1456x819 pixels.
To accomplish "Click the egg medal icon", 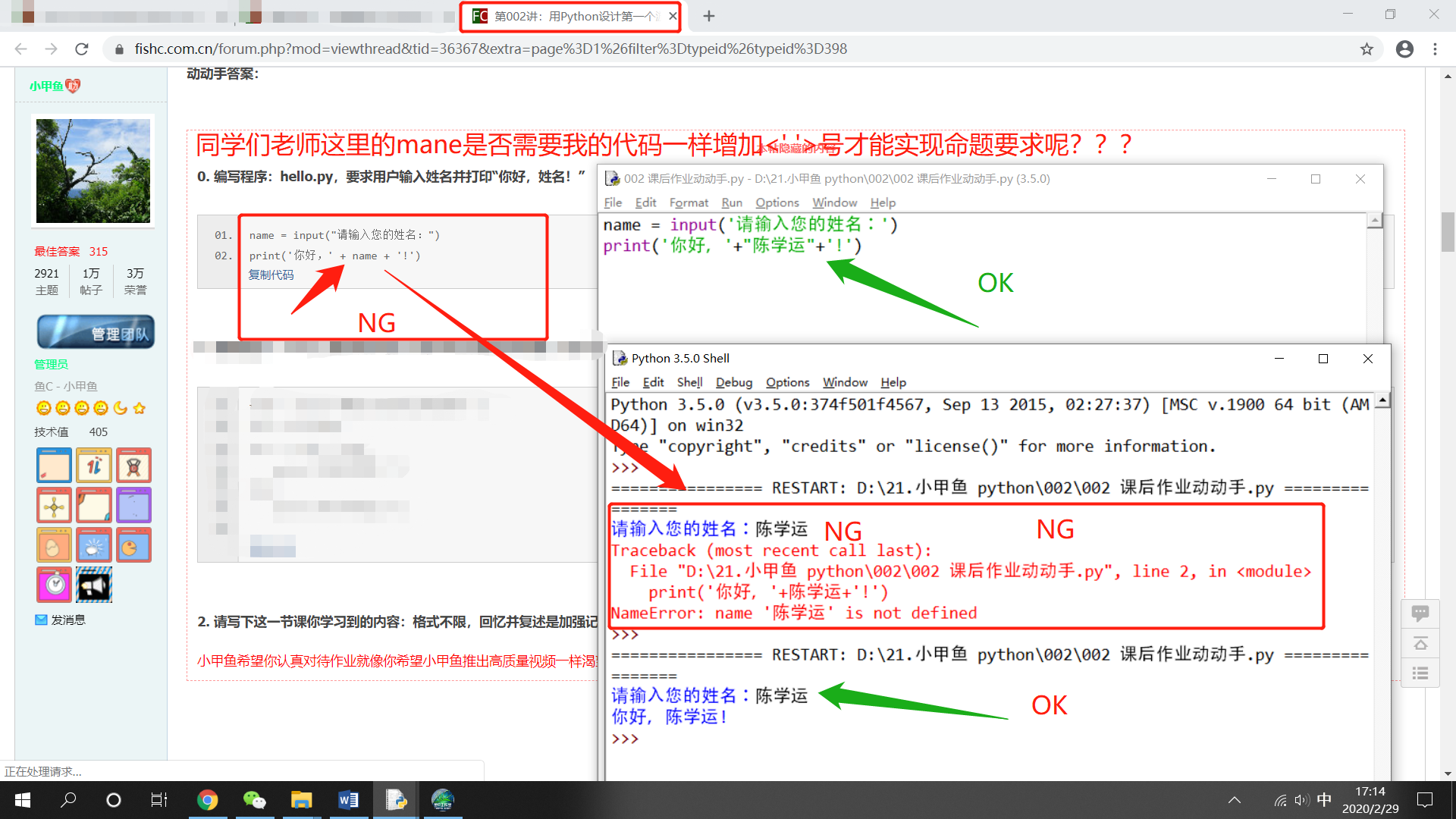I will coord(54,545).
